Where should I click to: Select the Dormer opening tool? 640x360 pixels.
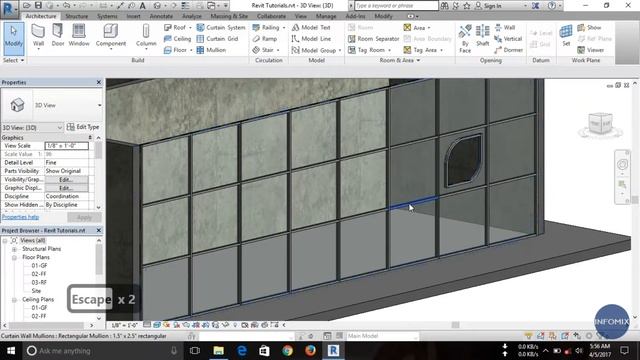508,50
